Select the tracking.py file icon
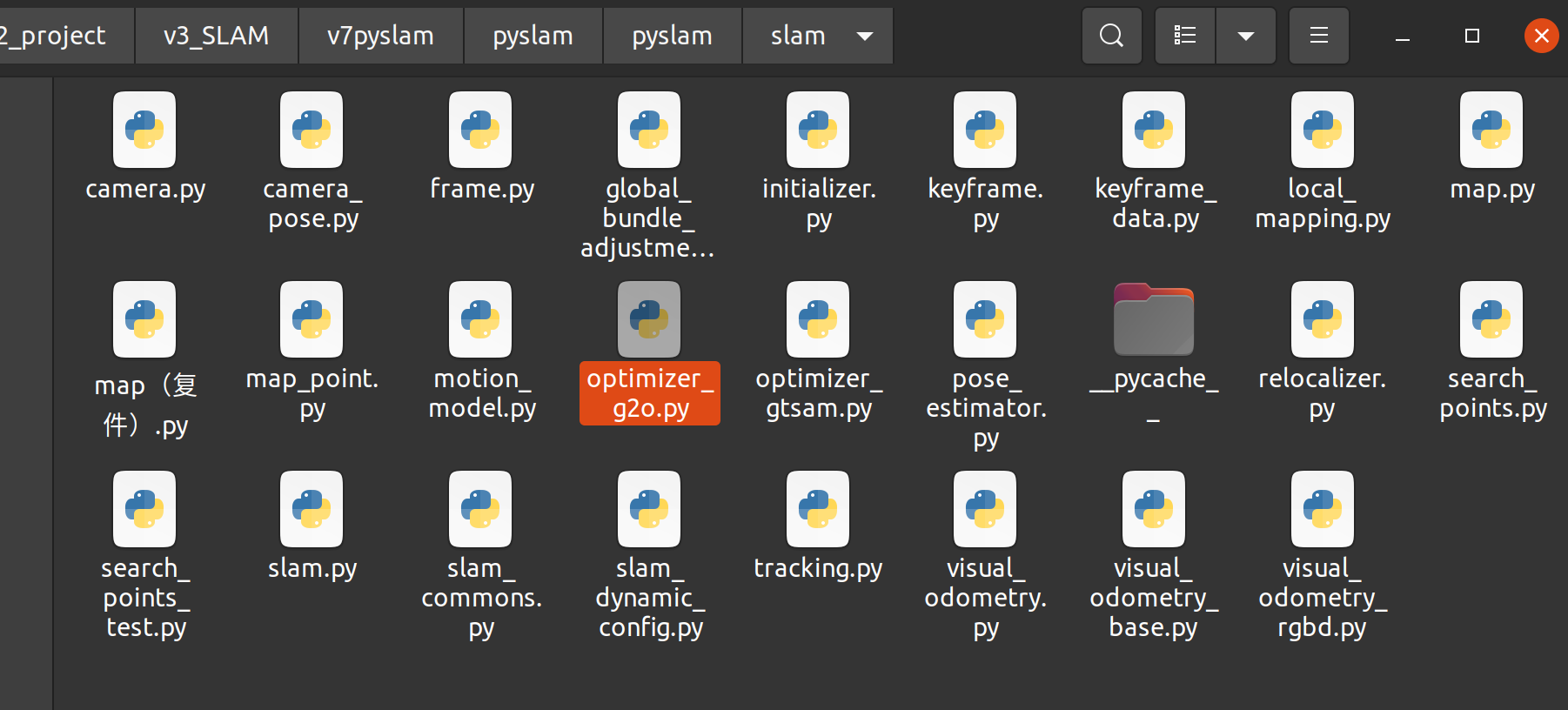This screenshot has width=1568, height=710. point(818,509)
